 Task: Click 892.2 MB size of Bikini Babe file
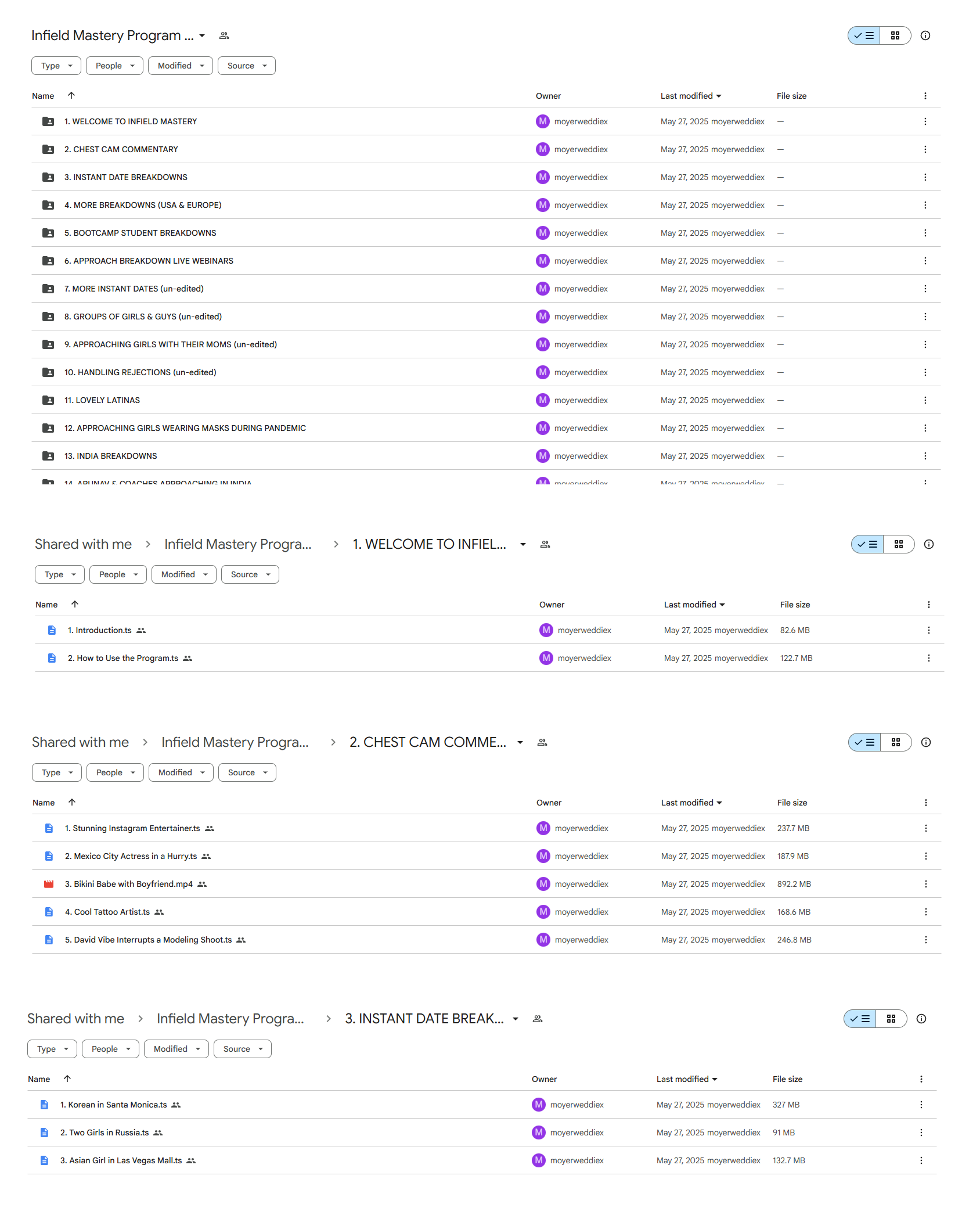[794, 884]
